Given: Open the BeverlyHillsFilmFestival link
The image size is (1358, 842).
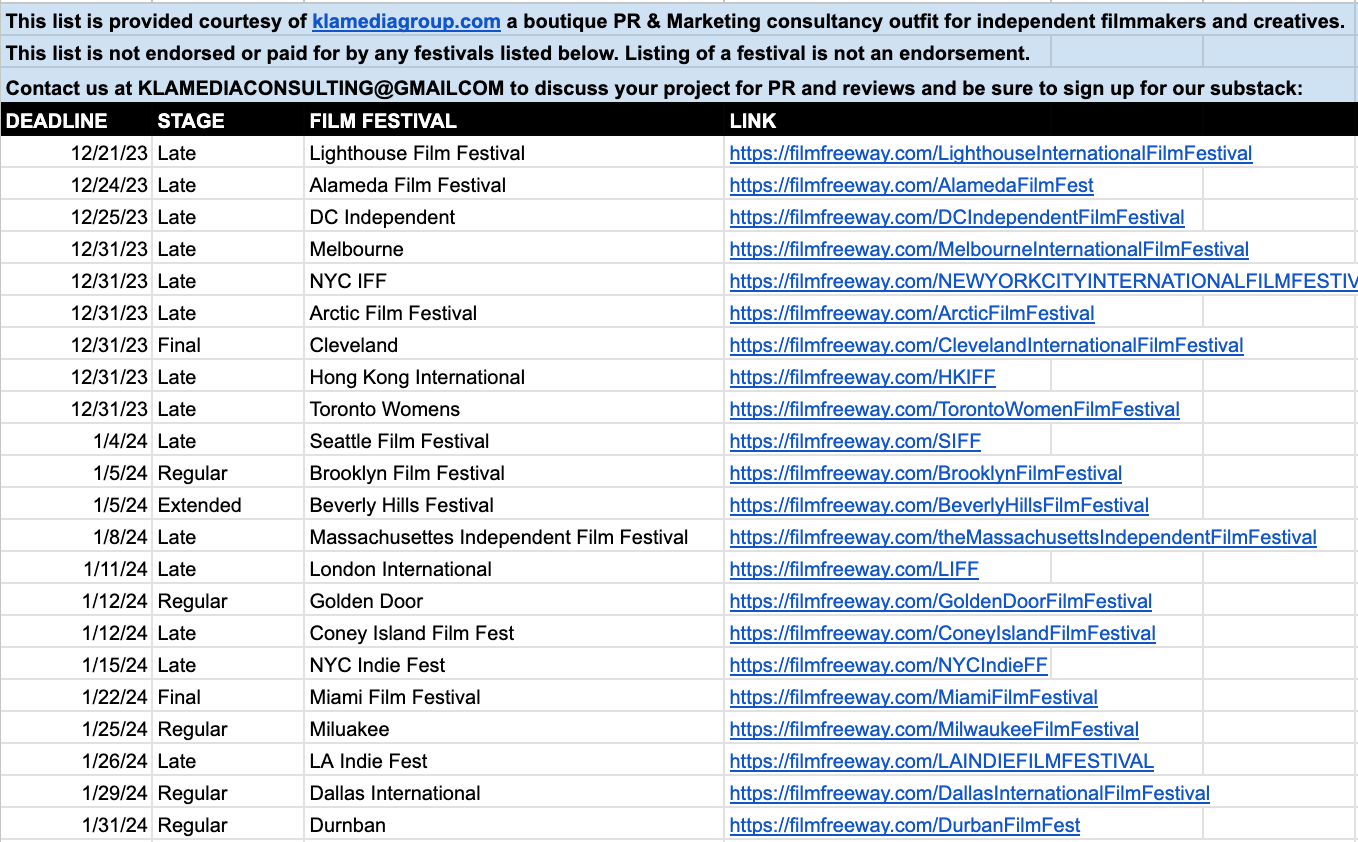Looking at the screenshot, I should coord(939,505).
